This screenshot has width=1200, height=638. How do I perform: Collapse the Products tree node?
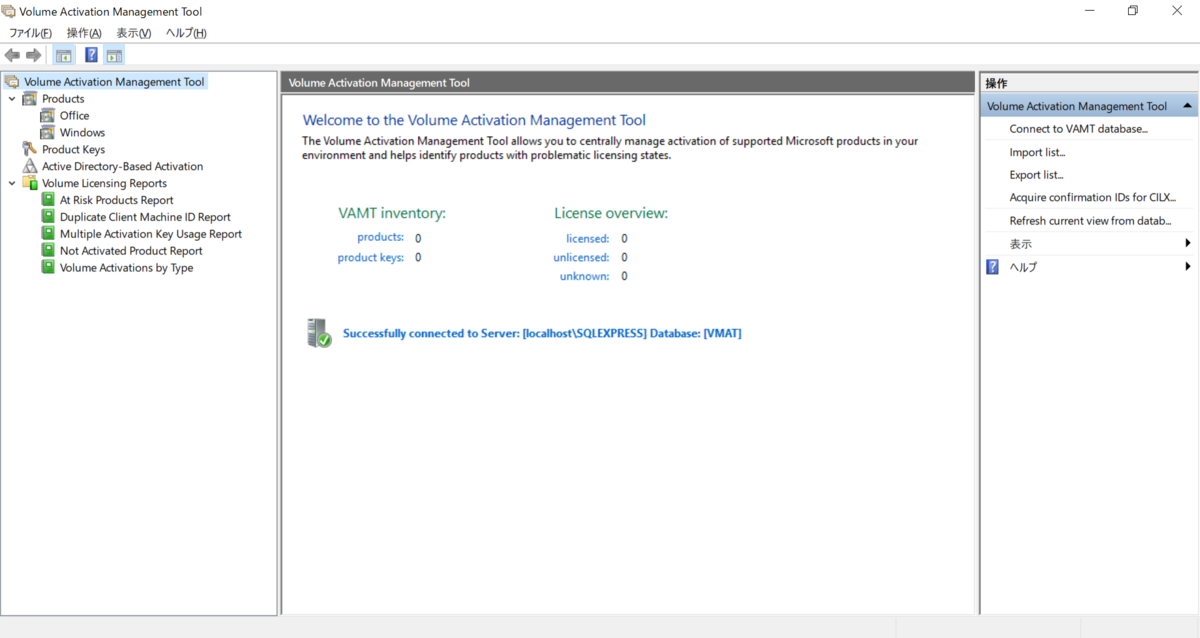click(12, 99)
